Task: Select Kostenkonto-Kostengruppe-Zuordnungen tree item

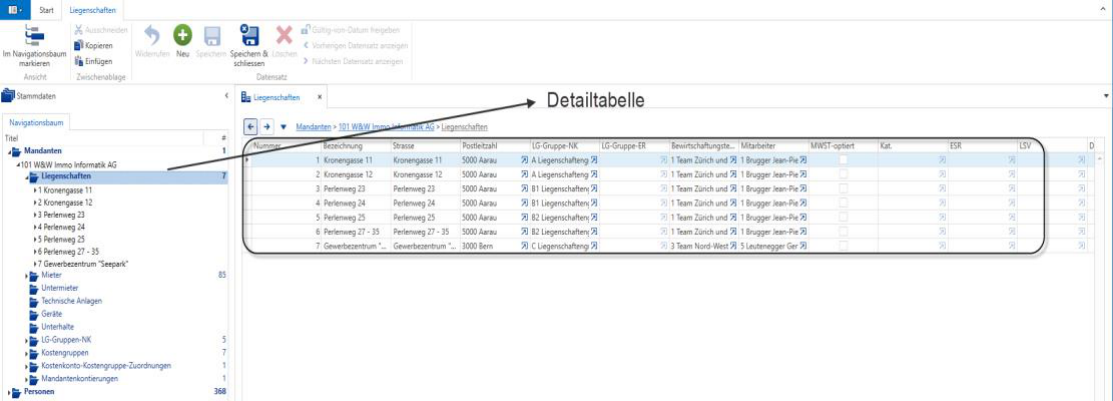Action: [104, 366]
